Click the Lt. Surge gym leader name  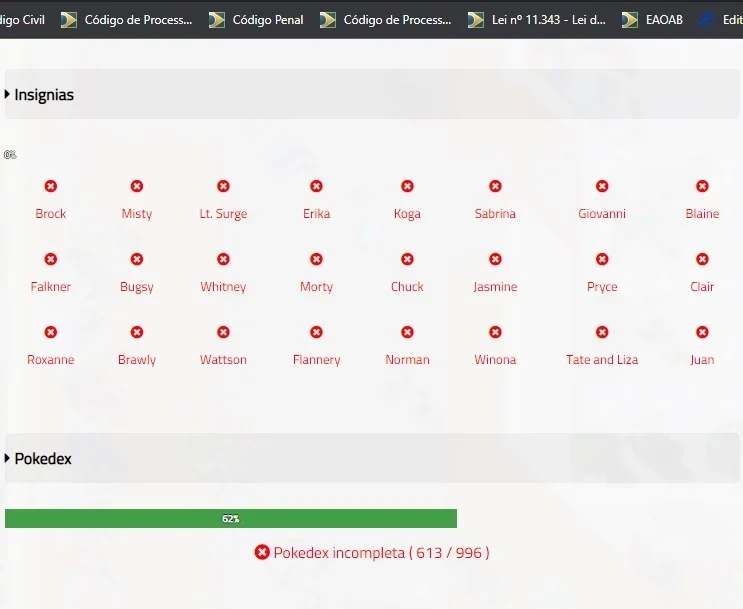tap(223, 214)
